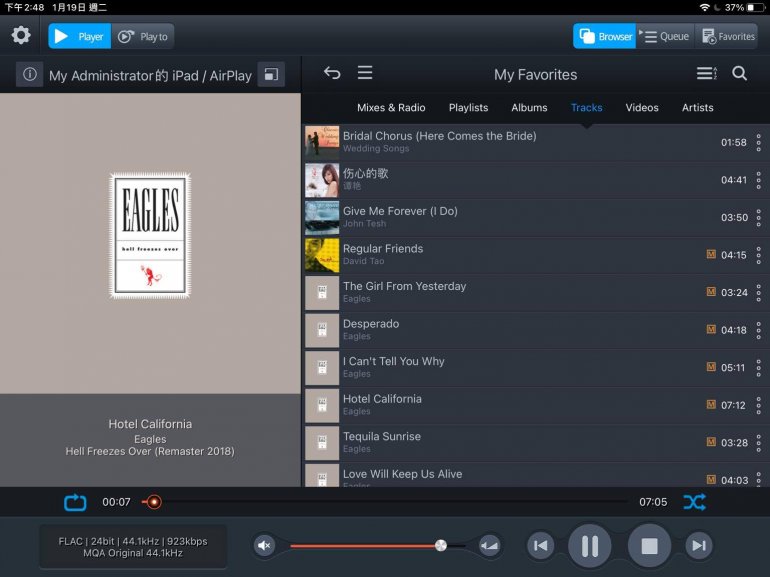Play Bridal Chorus (Here Comes the Bride)
The height and width of the screenshot is (577, 770).
click(x=536, y=142)
